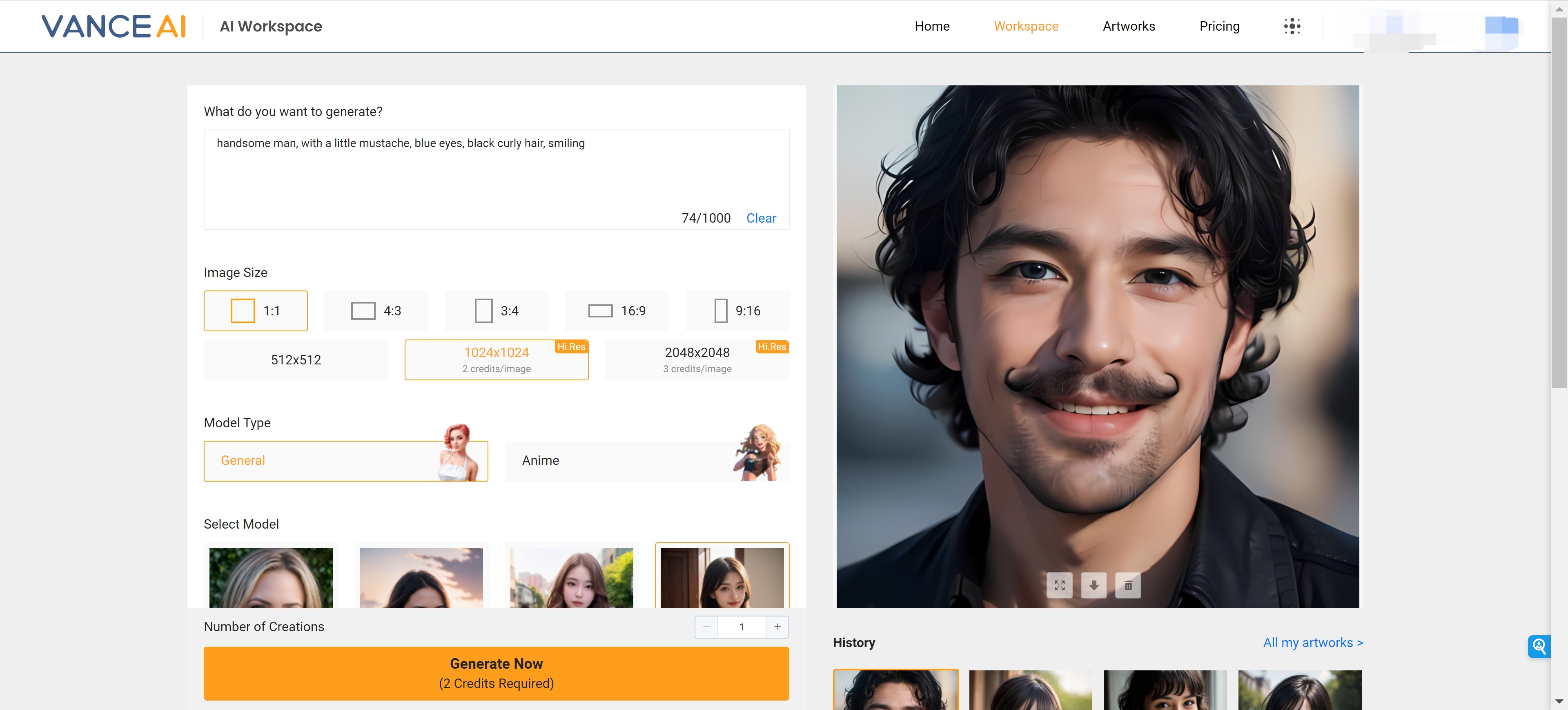1568x710 pixels.
Task: Expand the generated image to fullscreen
Action: [1060, 585]
